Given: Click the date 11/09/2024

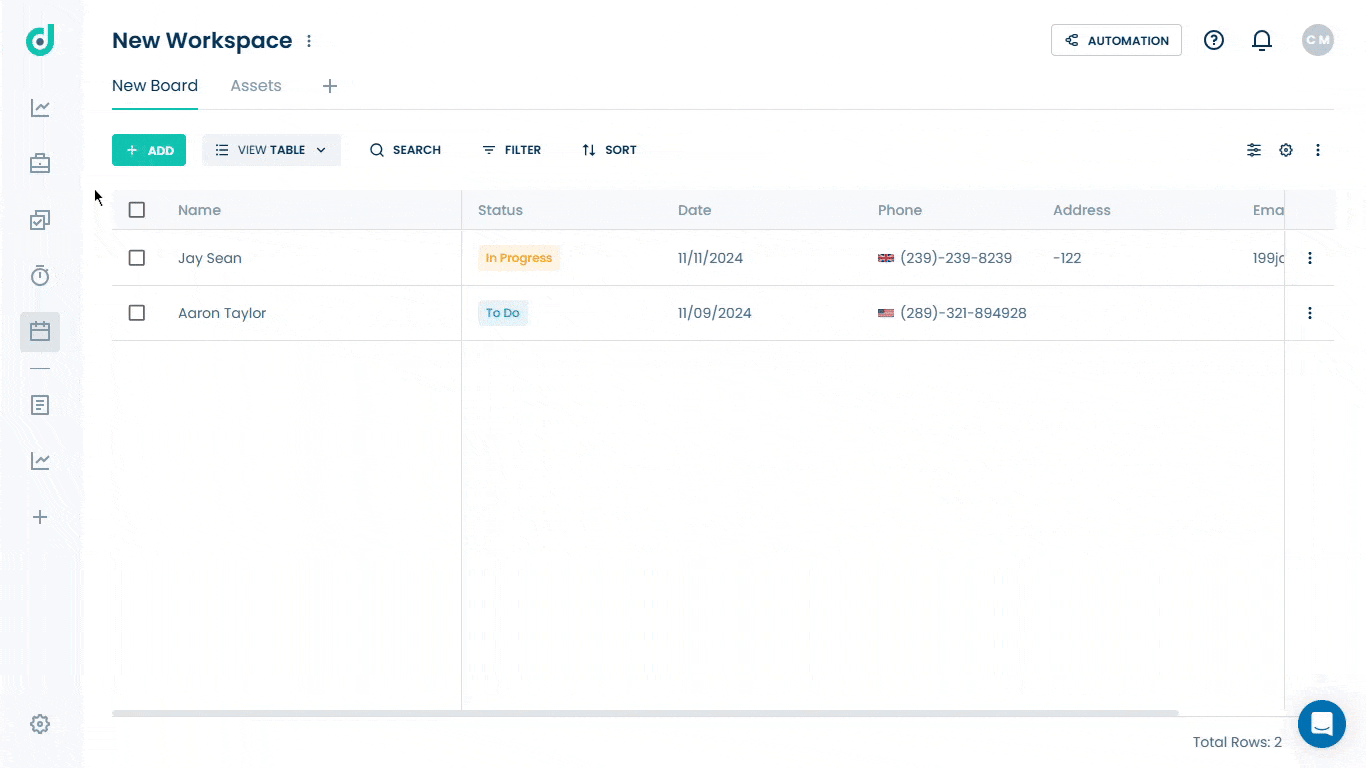Looking at the screenshot, I should point(715,313).
